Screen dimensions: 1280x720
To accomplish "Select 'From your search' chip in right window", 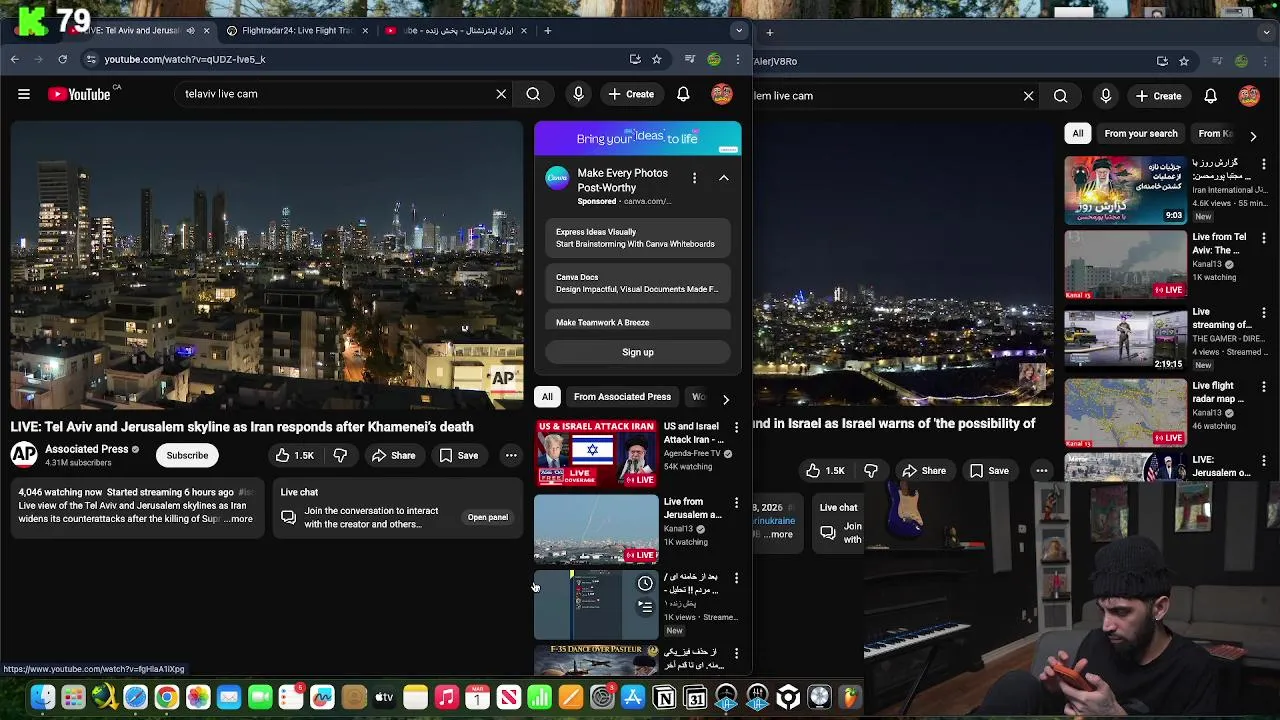I will [1141, 133].
